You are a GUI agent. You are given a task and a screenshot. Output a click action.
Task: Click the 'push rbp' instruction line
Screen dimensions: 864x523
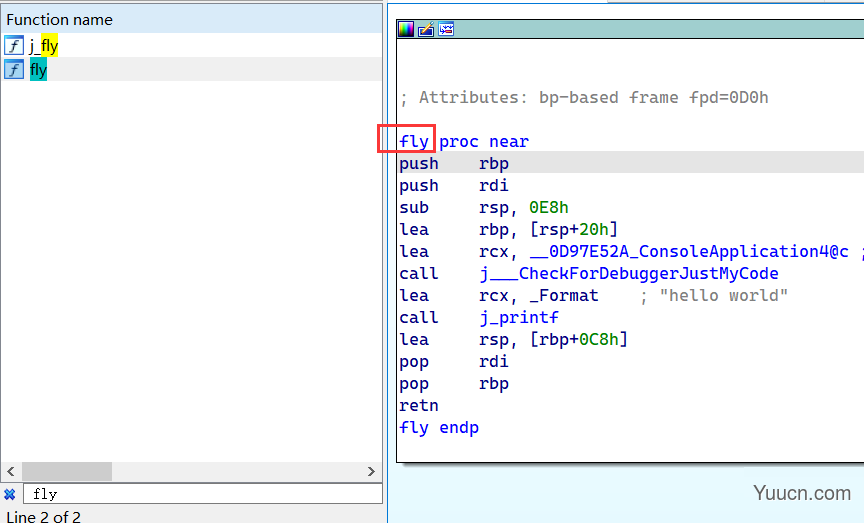[454, 164]
